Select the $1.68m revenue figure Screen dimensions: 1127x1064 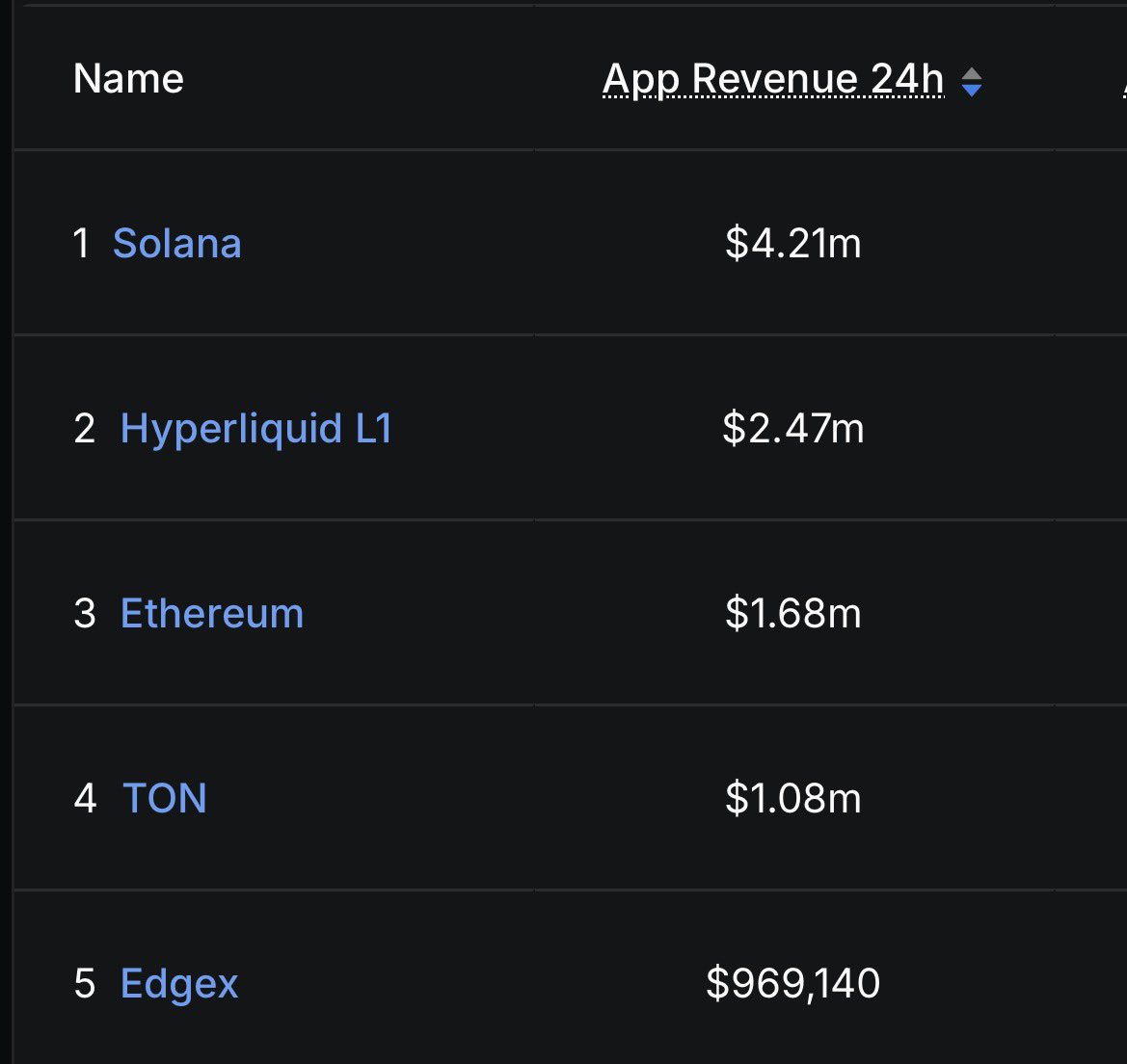[792, 614]
